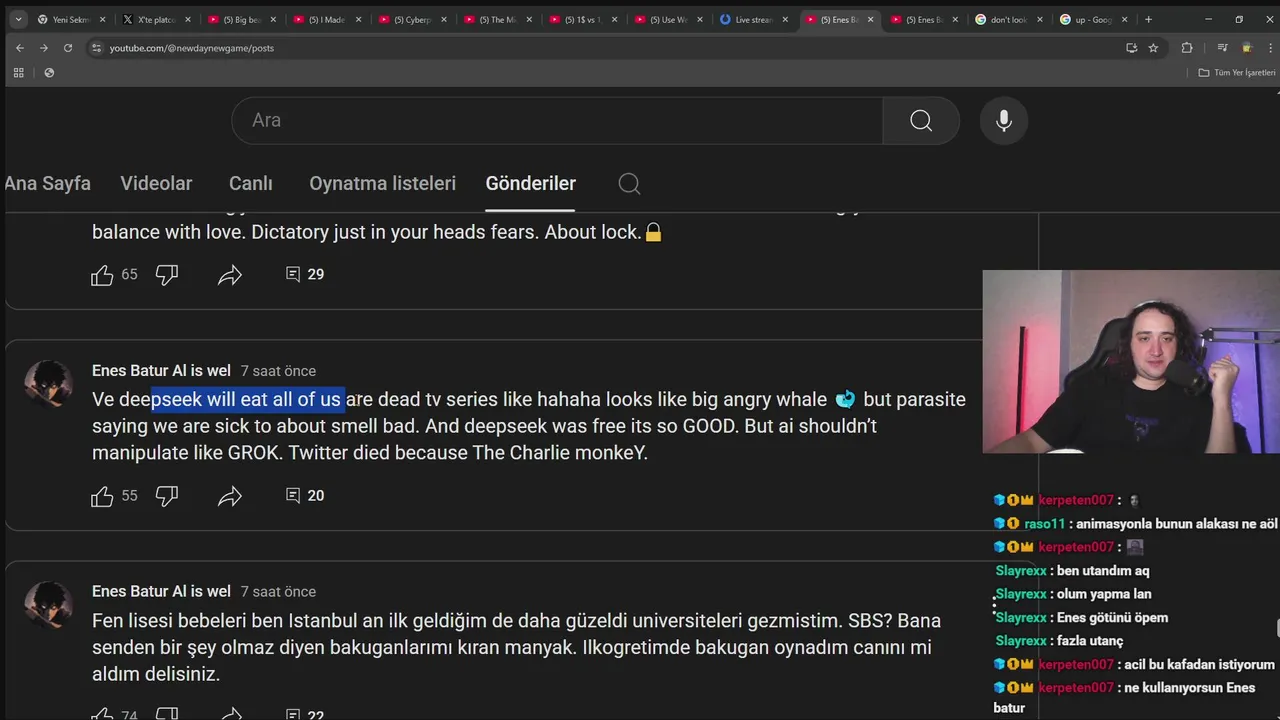1280x720 pixels.
Task: Switch to the Videolar channel tab
Action: point(156,184)
